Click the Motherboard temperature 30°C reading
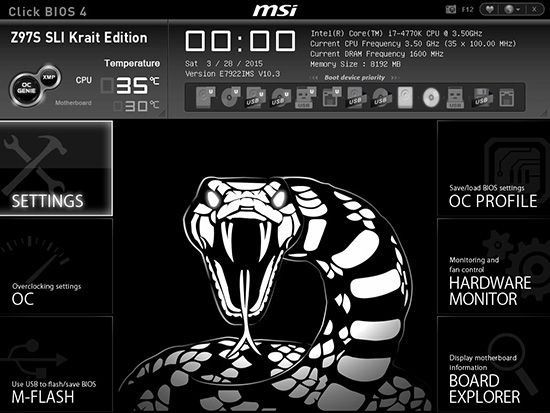This screenshot has height=413, width=550. 136,106
